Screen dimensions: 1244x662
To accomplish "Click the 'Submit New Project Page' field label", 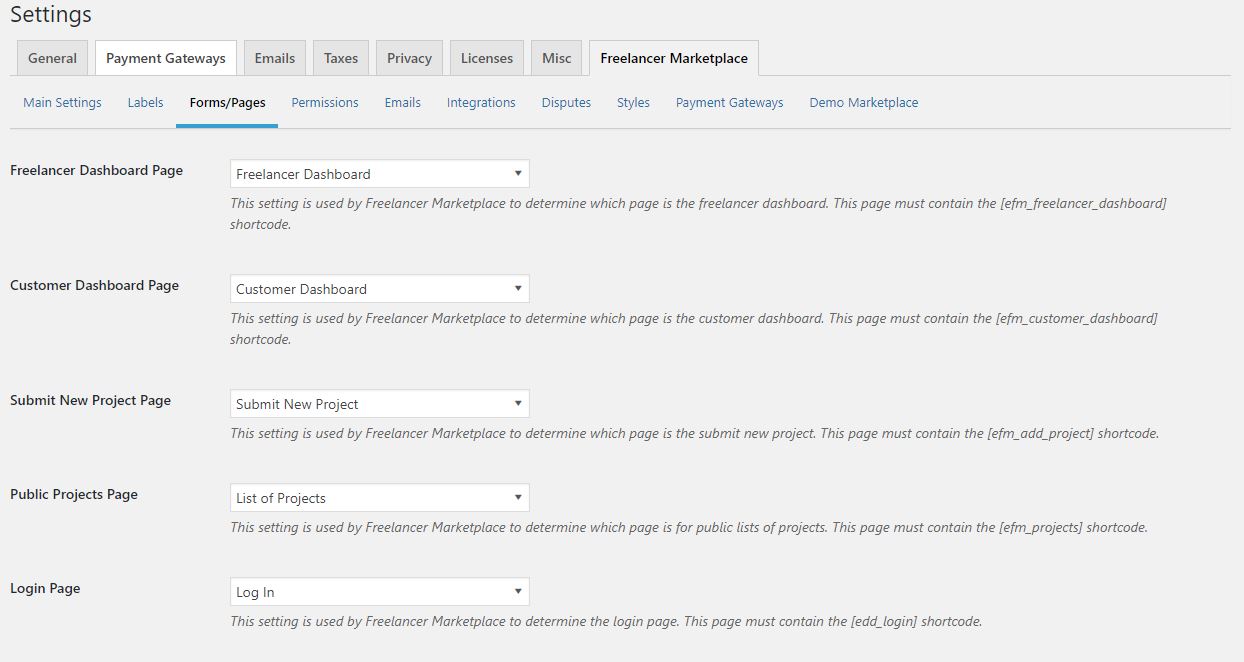I will [x=91, y=400].
